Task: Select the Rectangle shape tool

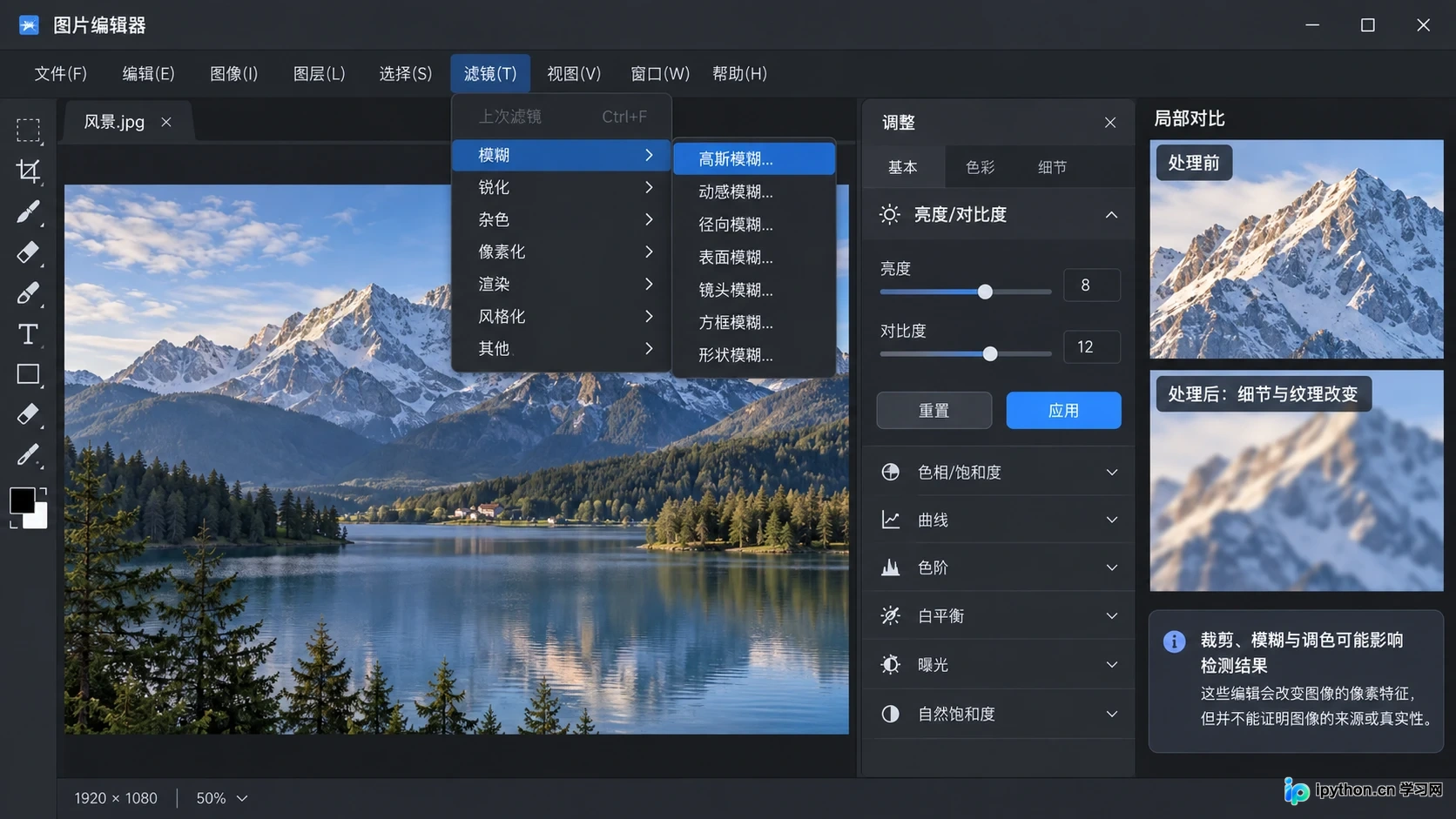Action: coord(29,375)
